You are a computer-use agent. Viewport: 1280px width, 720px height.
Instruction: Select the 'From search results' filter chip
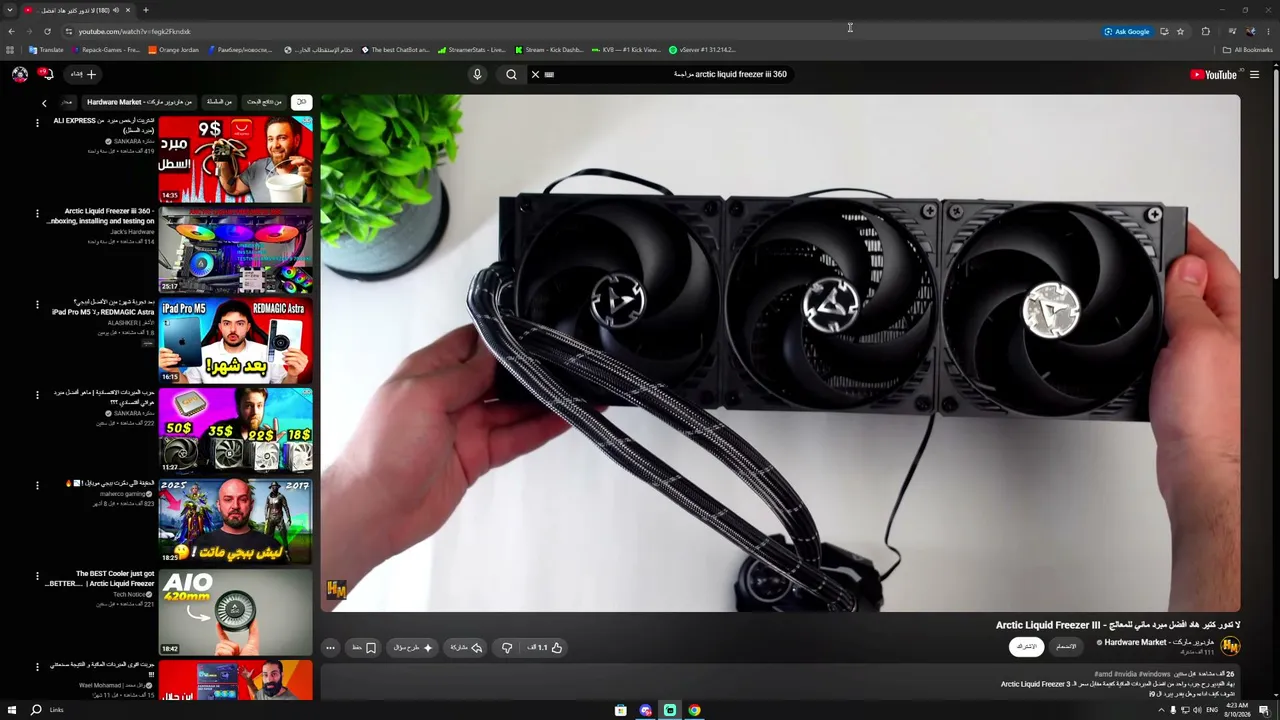pyautogui.click(x=264, y=102)
